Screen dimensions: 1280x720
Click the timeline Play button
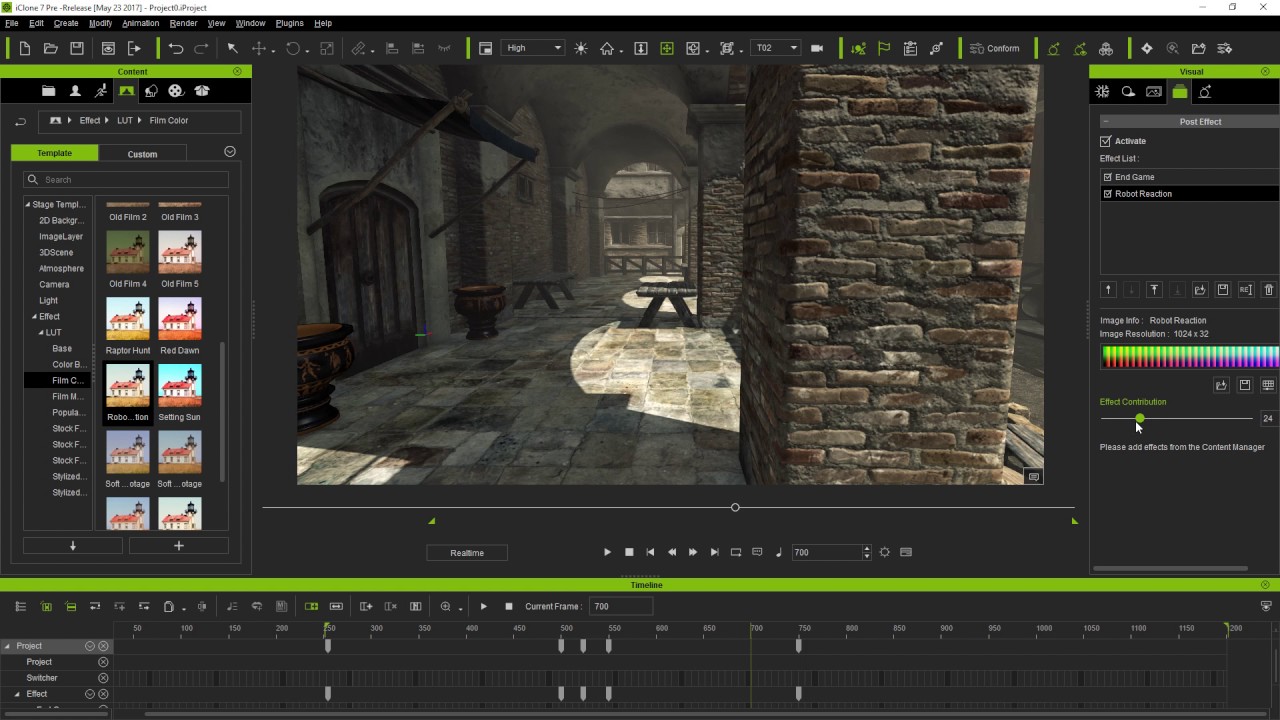[484, 606]
